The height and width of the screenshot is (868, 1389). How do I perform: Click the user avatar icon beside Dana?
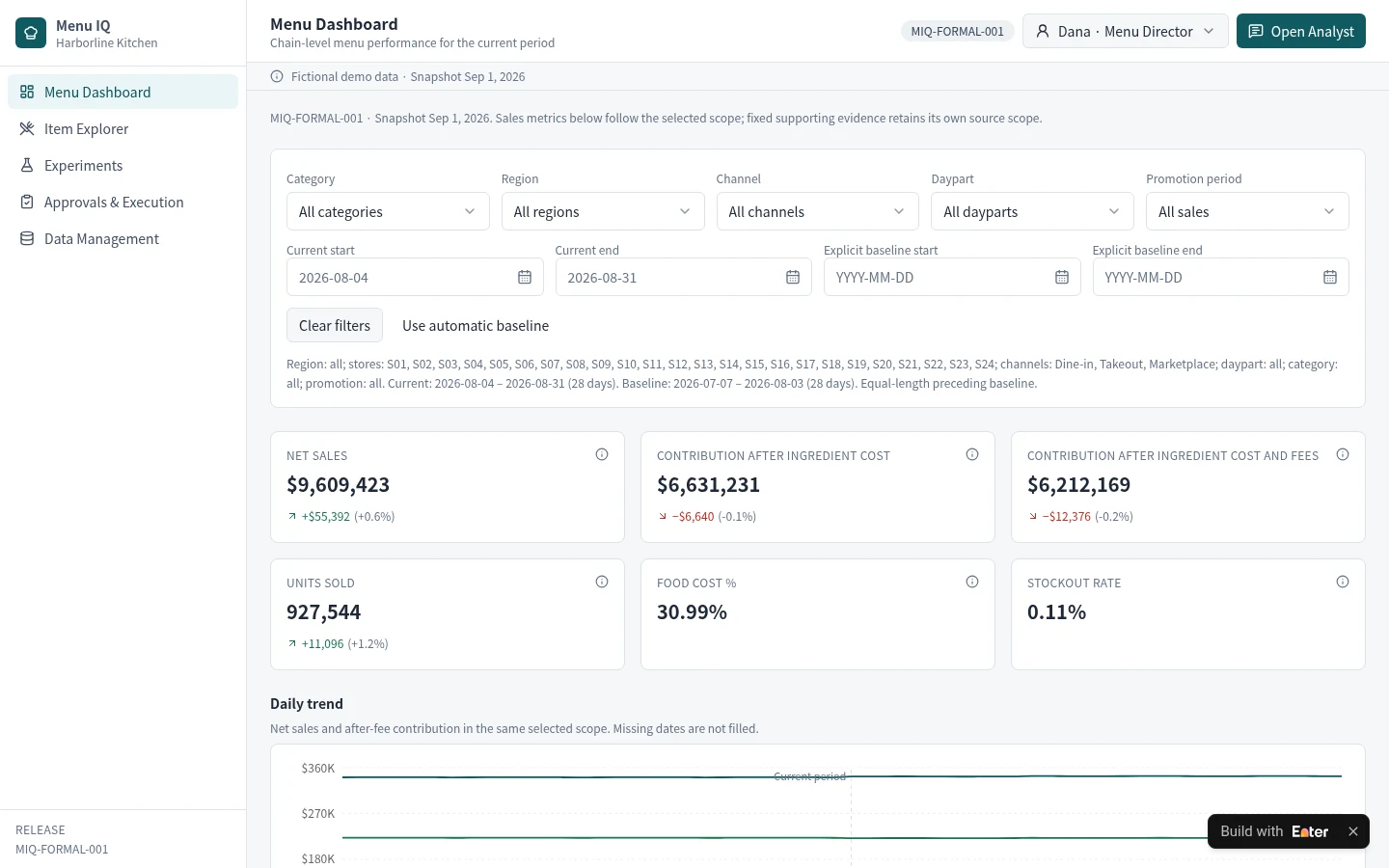(1043, 31)
